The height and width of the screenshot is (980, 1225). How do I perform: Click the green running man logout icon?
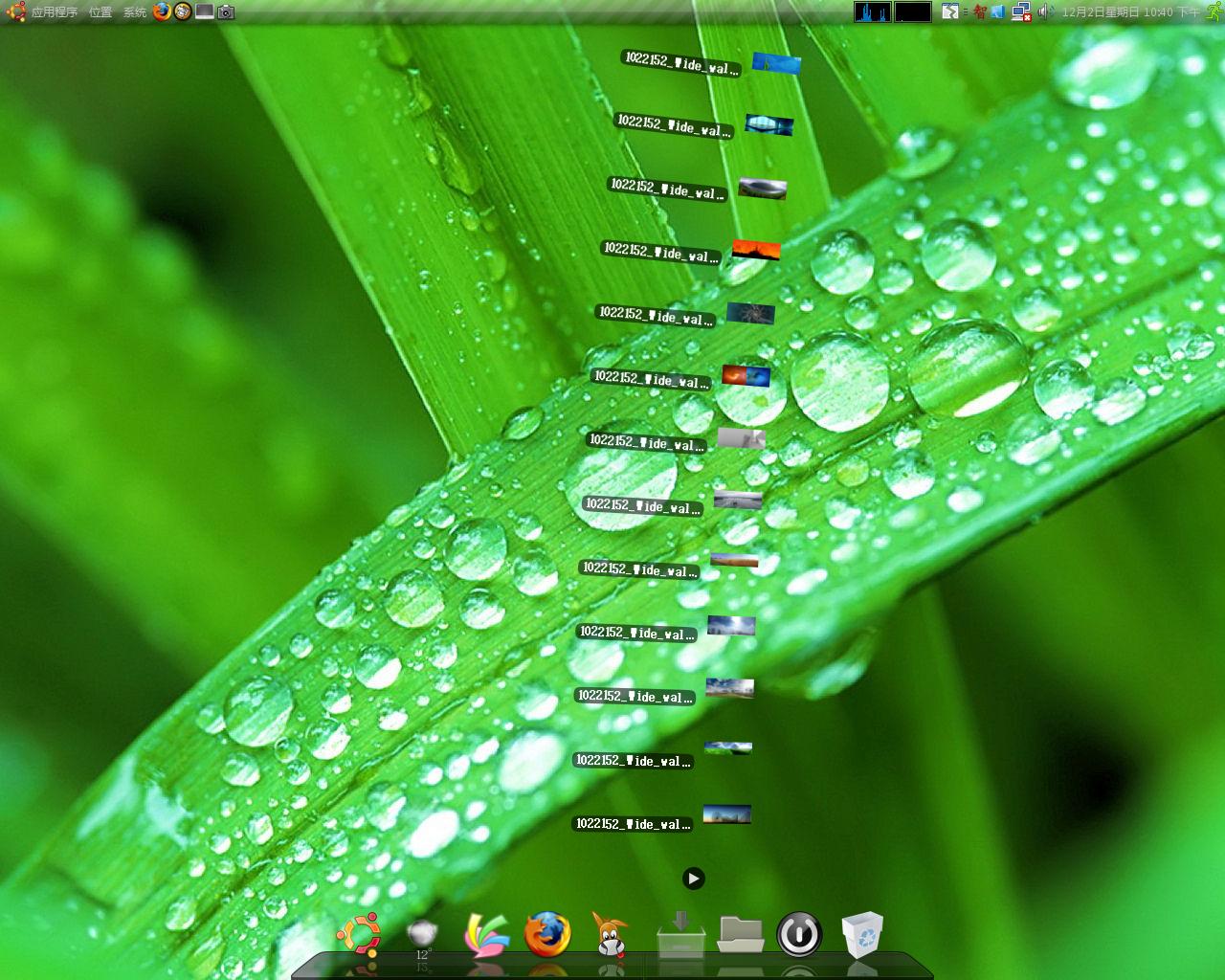tap(1213, 11)
